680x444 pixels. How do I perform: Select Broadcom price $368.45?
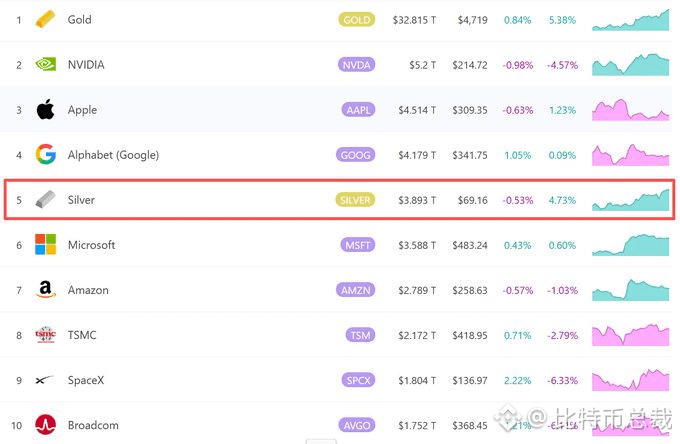pyautogui.click(x=470, y=426)
